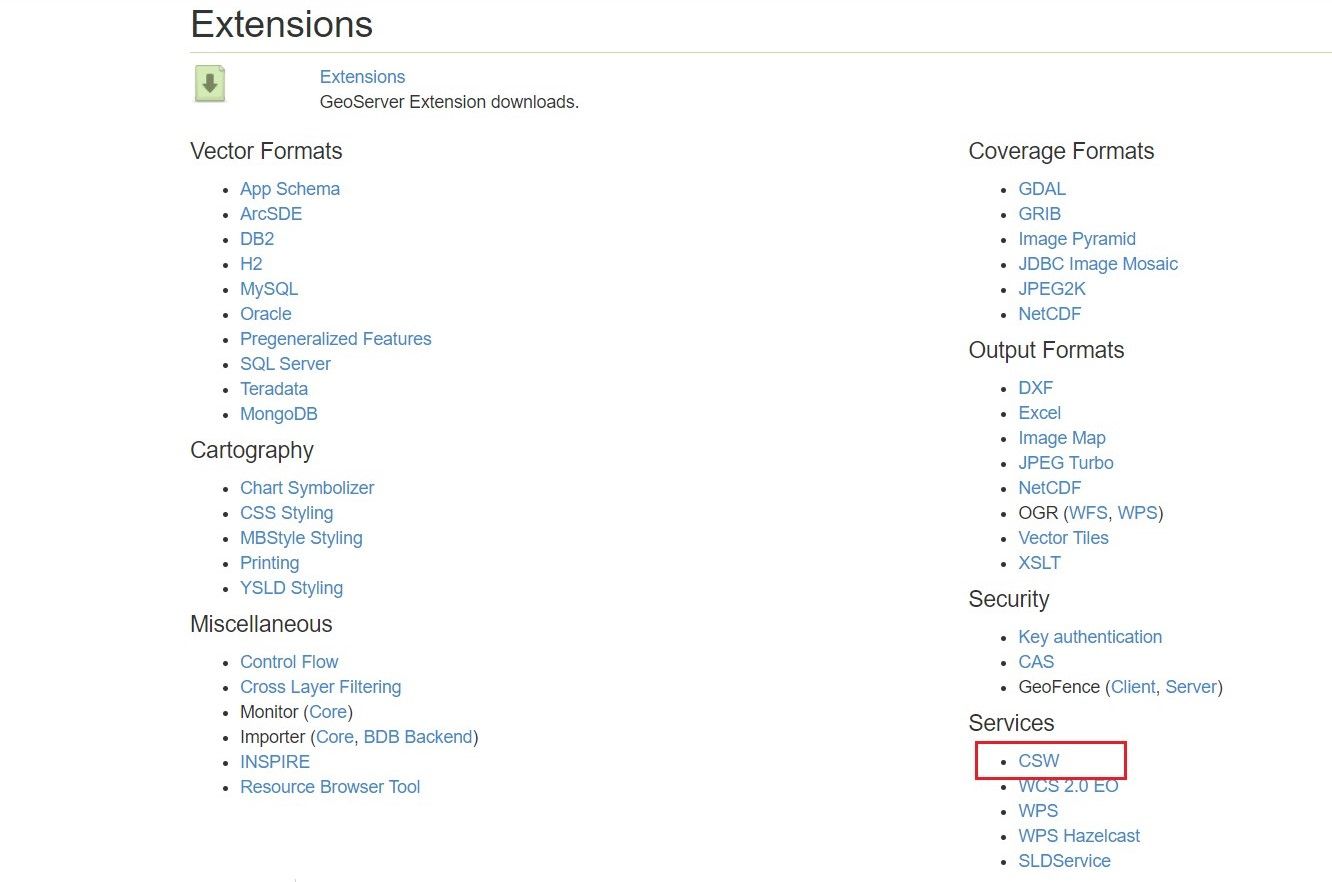This screenshot has width=1332, height=882.
Task: Open the WPS Hazelcast service link
Action: [x=1079, y=835]
